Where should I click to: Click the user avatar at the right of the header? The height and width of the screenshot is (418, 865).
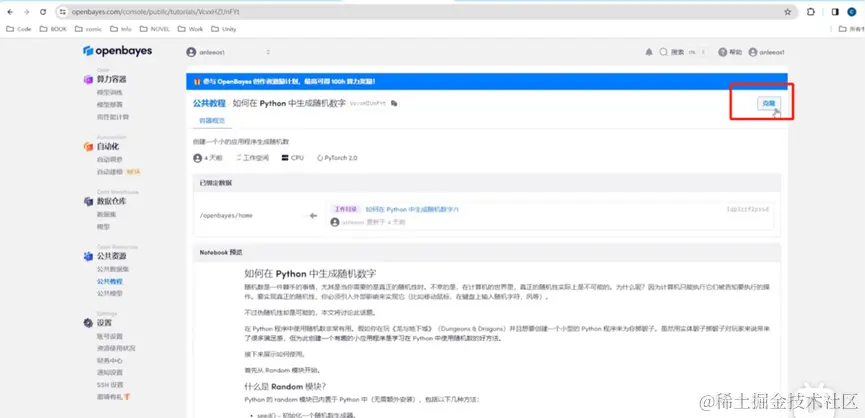pyautogui.click(x=752, y=52)
